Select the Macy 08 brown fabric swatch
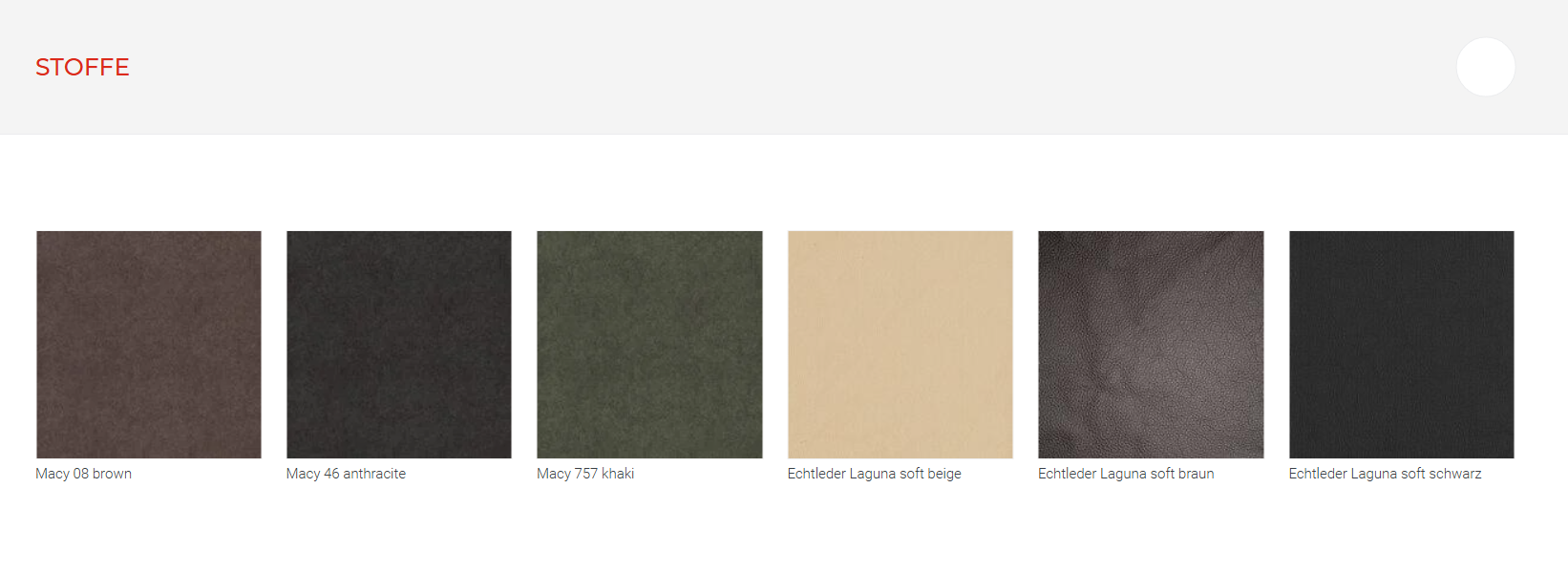The height and width of the screenshot is (573, 1568). point(149,345)
